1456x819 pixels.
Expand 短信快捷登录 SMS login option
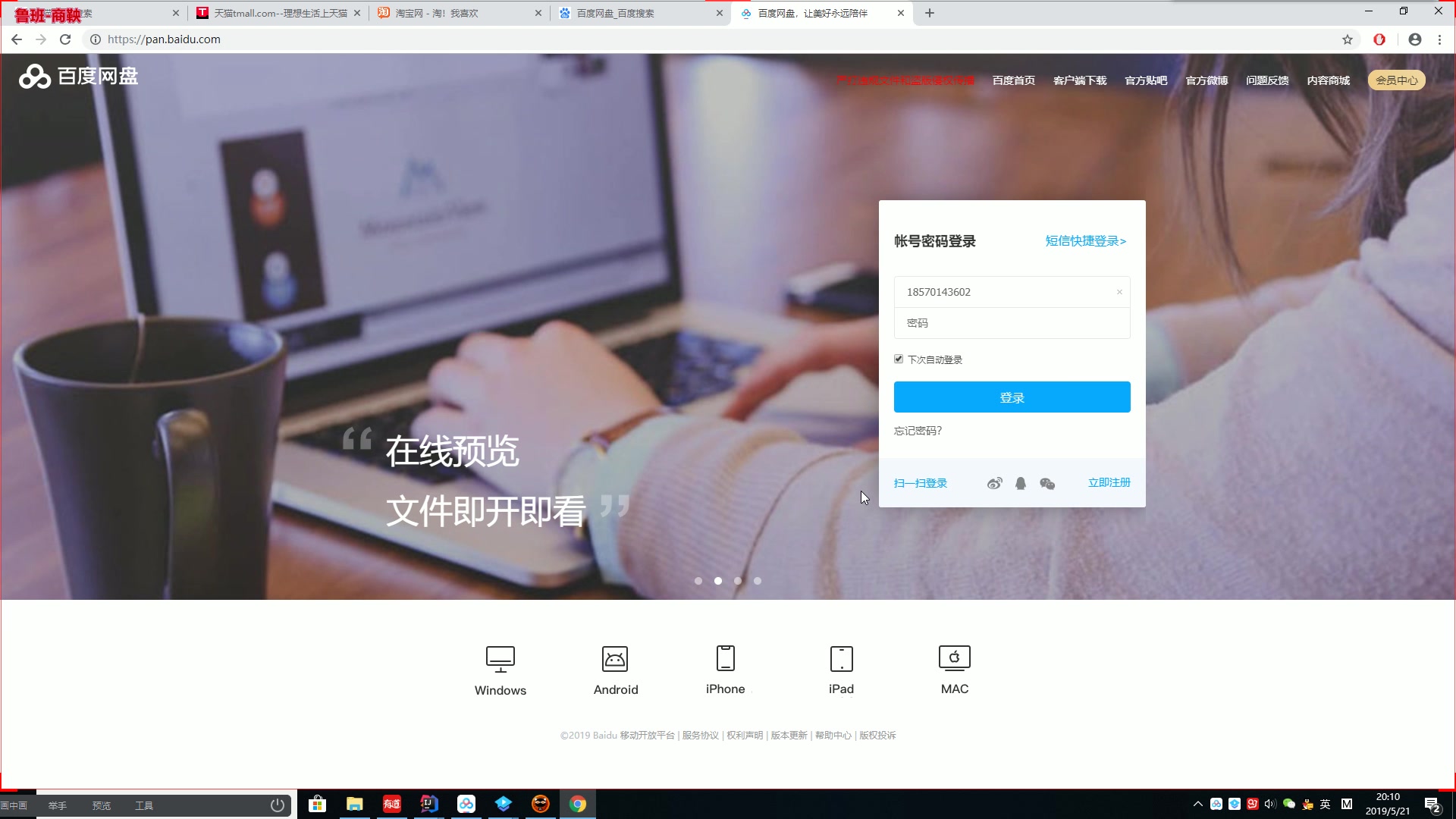click(x=1085, y=240)
